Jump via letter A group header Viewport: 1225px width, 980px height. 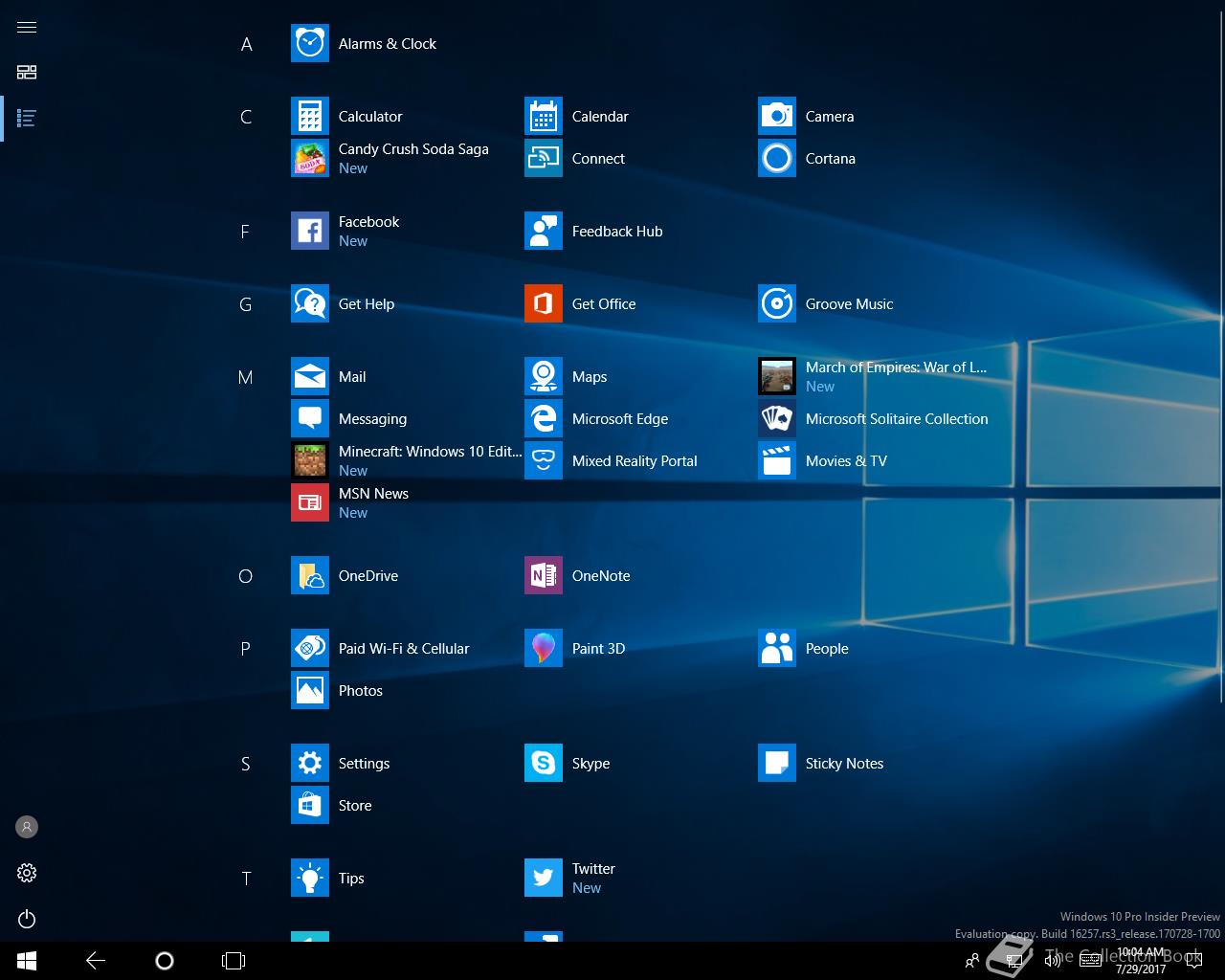click(x=246, y=44)
